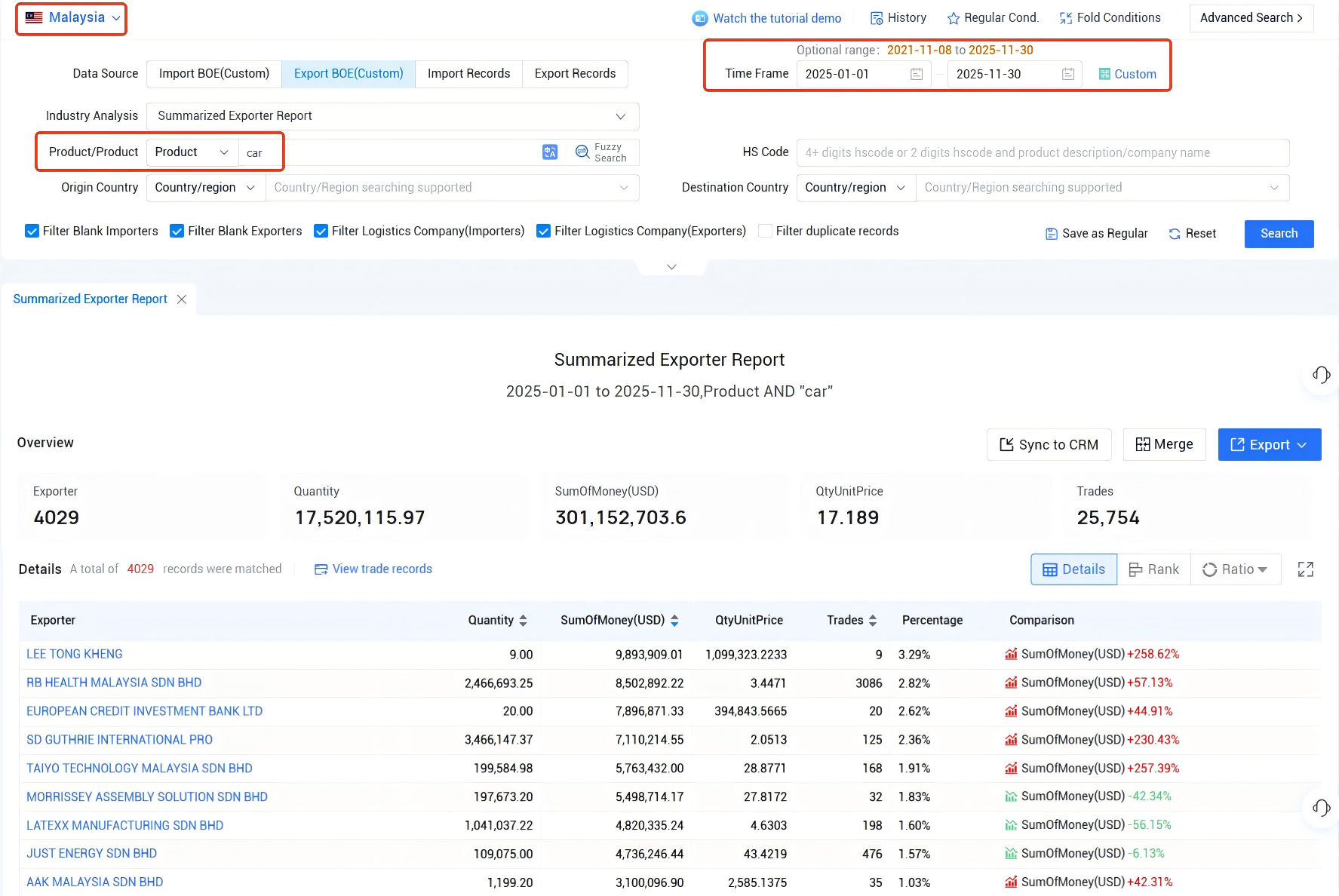Click comparison chart icon for LATEXX MANUFACTURING

(1011, 826)
